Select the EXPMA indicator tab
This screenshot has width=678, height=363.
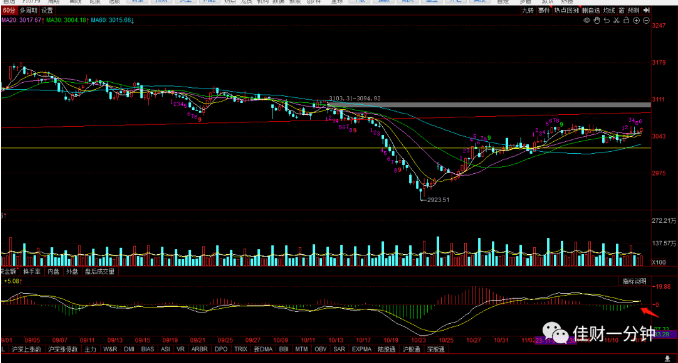click(x=362, y=348)
